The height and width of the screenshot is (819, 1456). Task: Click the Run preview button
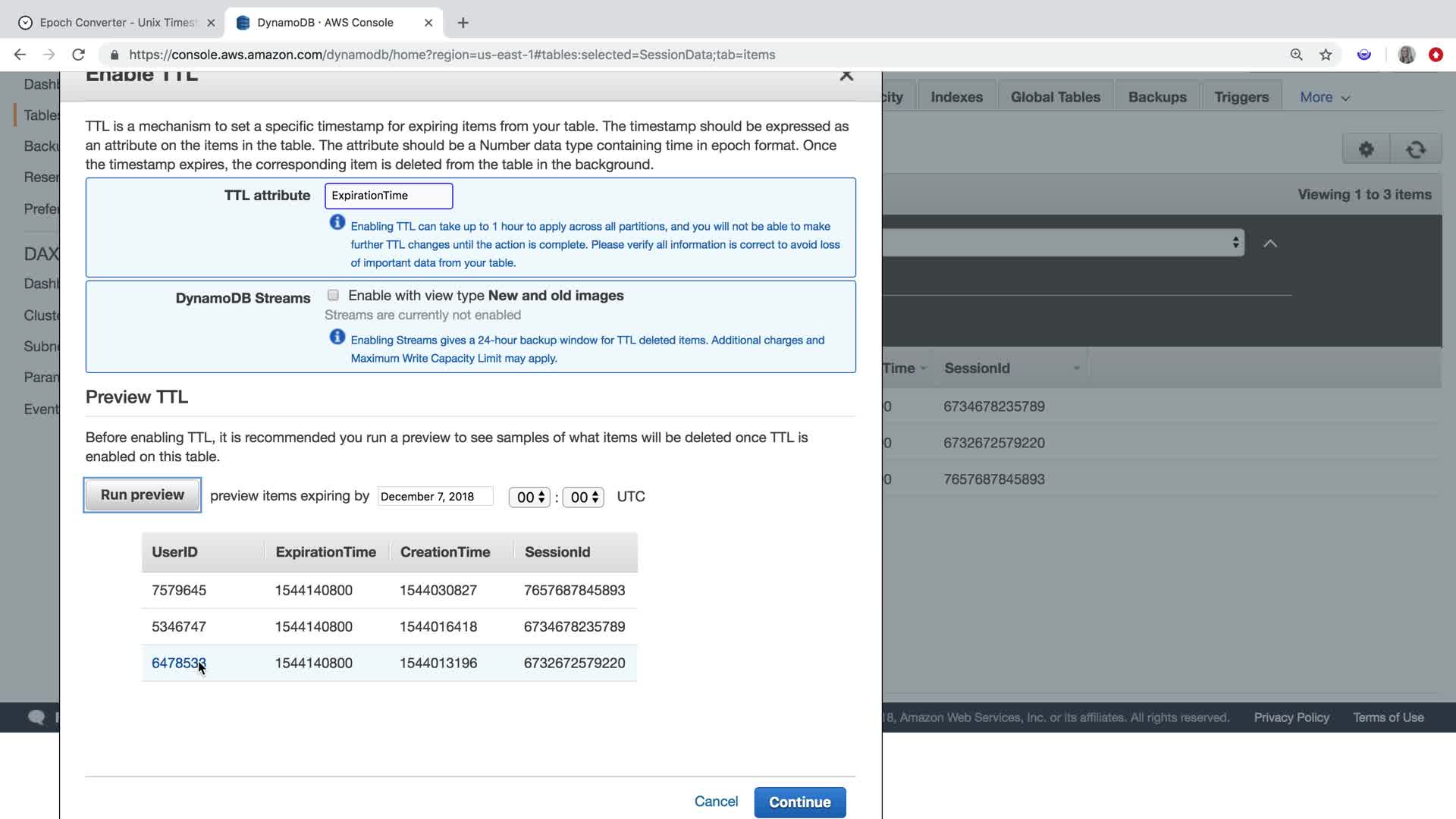[x=143, y=495]
